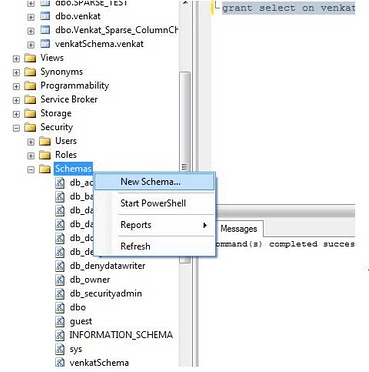Select the db_denydatawriter schema label

click(x=107, y=266)
